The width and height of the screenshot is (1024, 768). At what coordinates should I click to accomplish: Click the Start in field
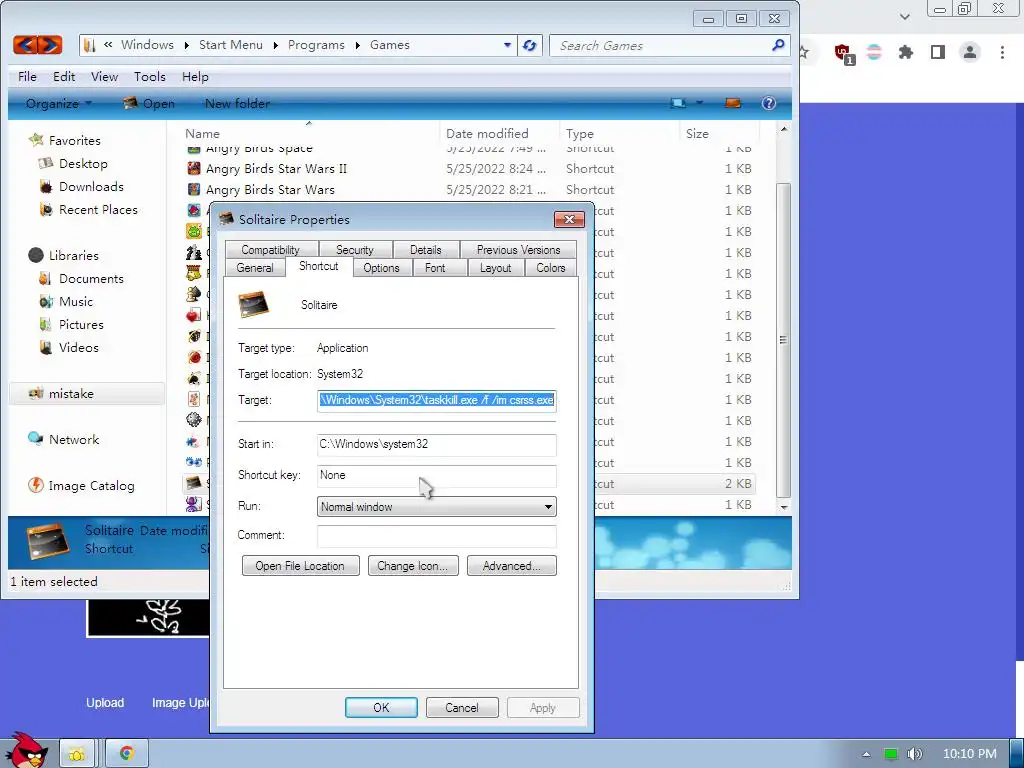tap(437, 444)
